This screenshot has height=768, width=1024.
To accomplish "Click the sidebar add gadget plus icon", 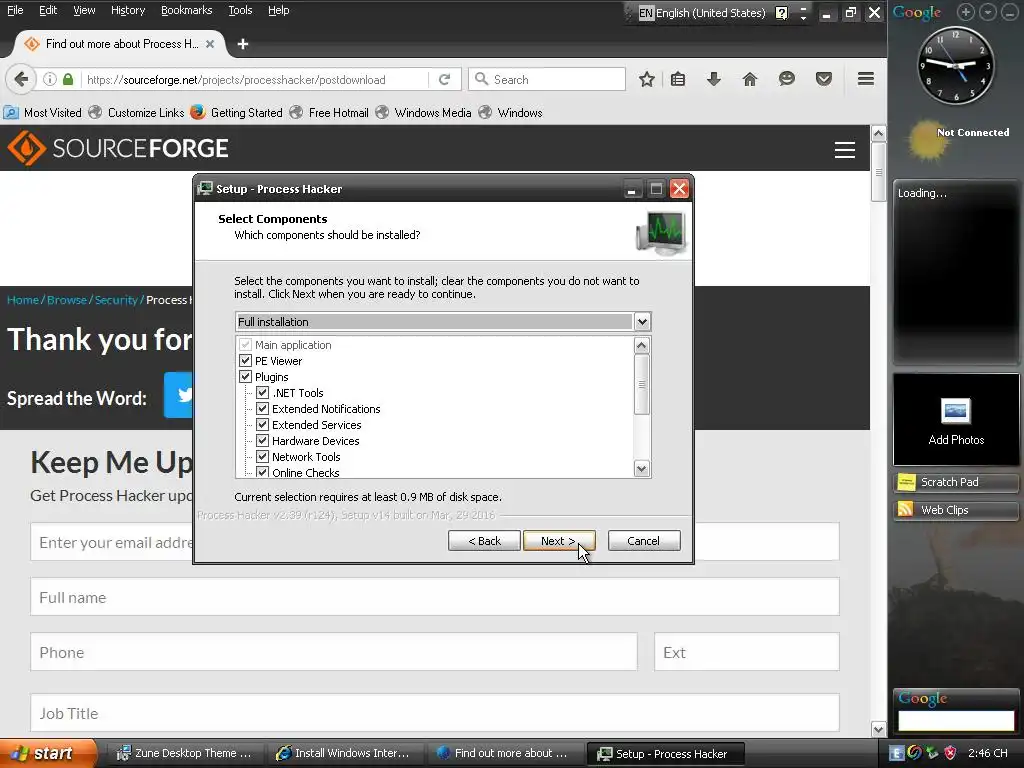I will [966, 12].
